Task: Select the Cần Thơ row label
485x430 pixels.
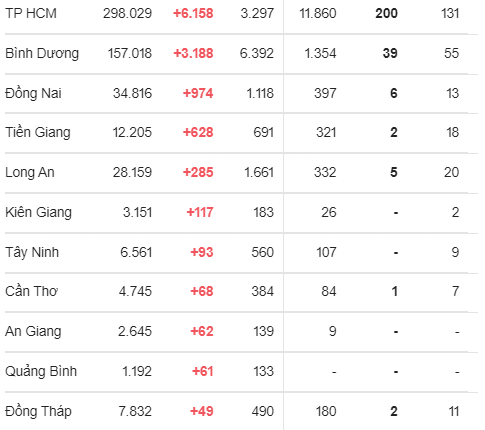Action: (32, 291)
